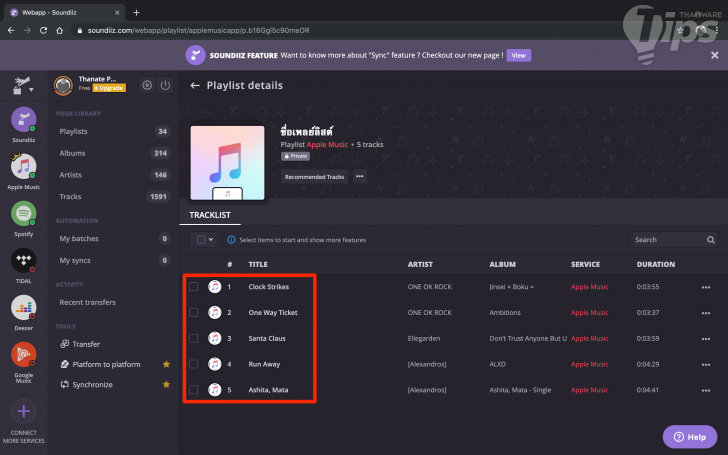The height and width of the screenshot is (455, 728).
Task: Select the Spotify service icon
Action: pos(24,214)
